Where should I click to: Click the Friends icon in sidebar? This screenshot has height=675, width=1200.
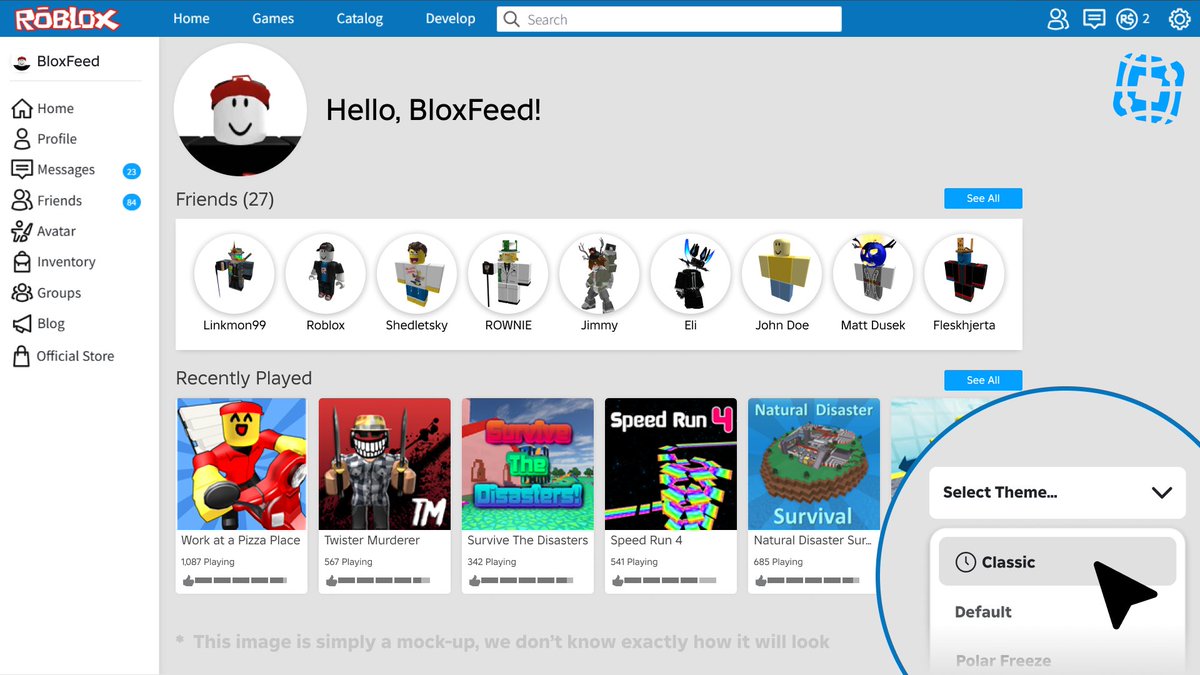point(22,200)
